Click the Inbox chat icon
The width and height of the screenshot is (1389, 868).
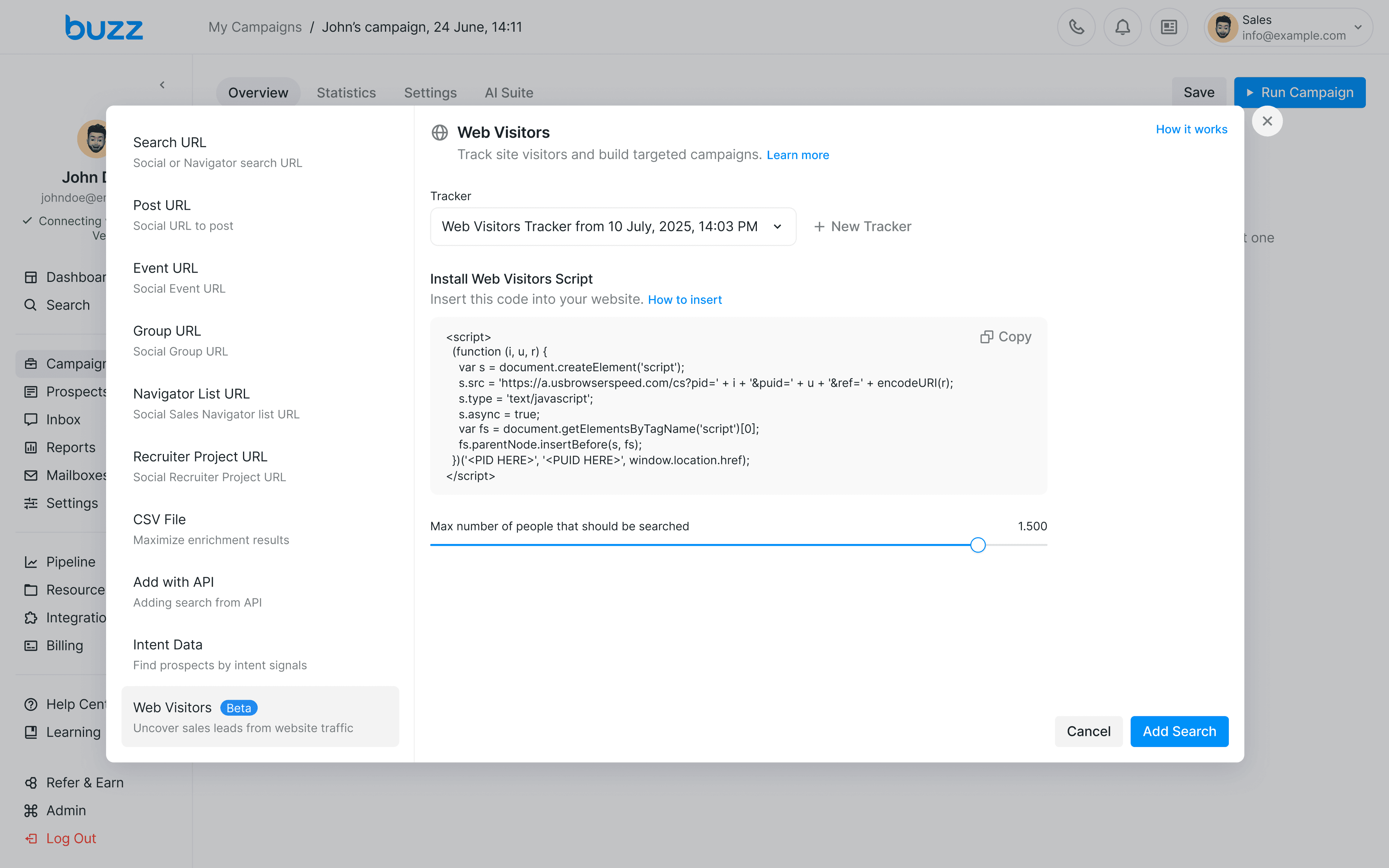click(31, 420)
